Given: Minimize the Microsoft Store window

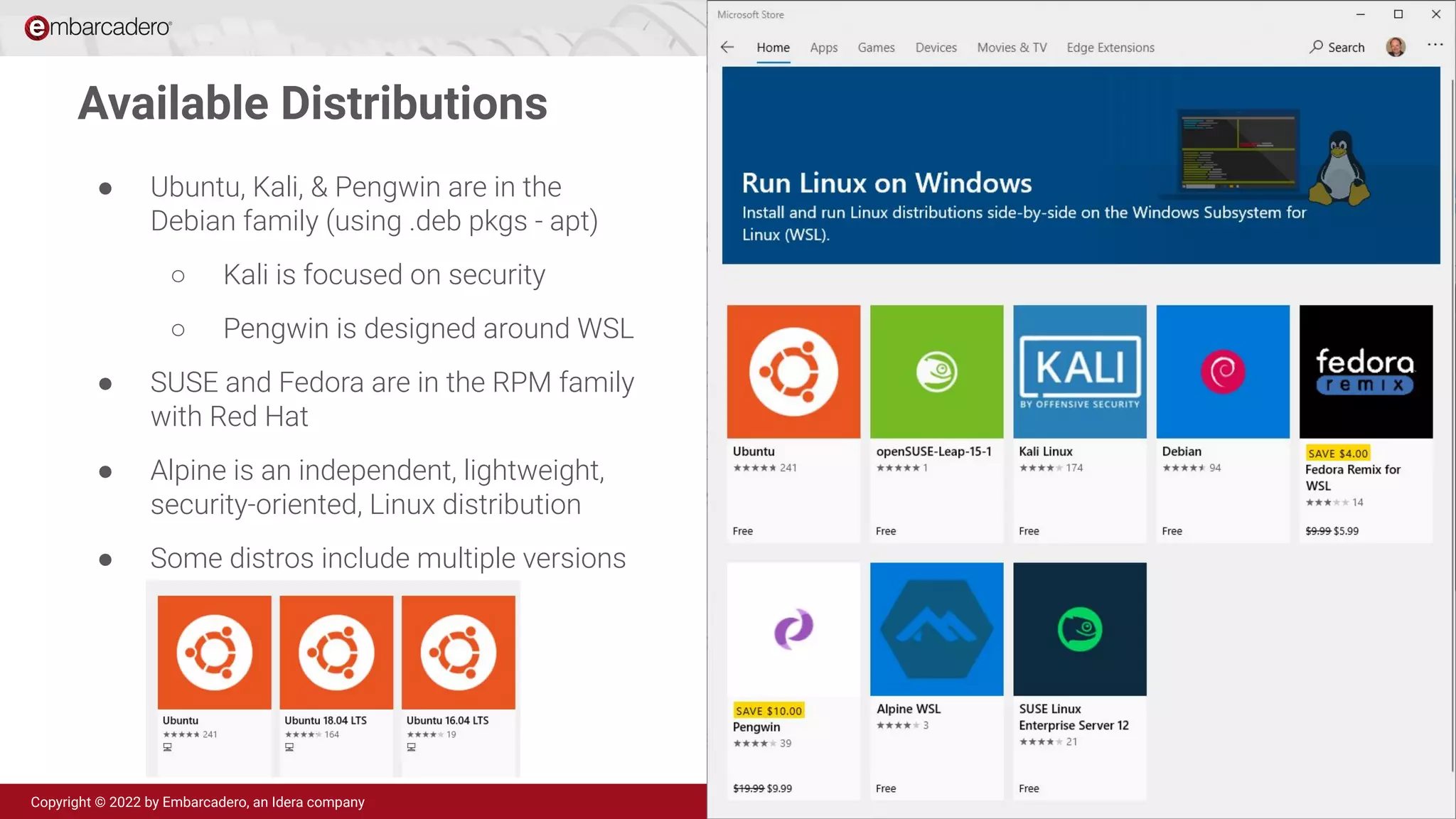Looking at the screenshot, I should coord(1360,14).
